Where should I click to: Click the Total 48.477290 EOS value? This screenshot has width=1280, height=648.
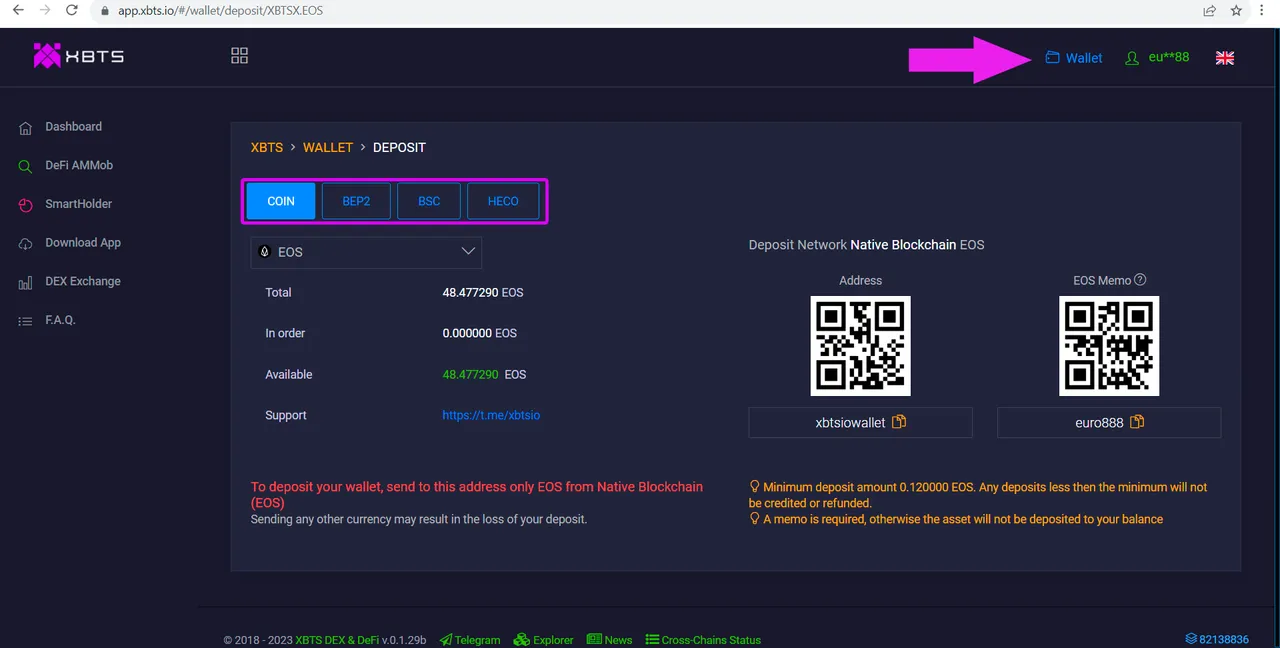(483, 292)
